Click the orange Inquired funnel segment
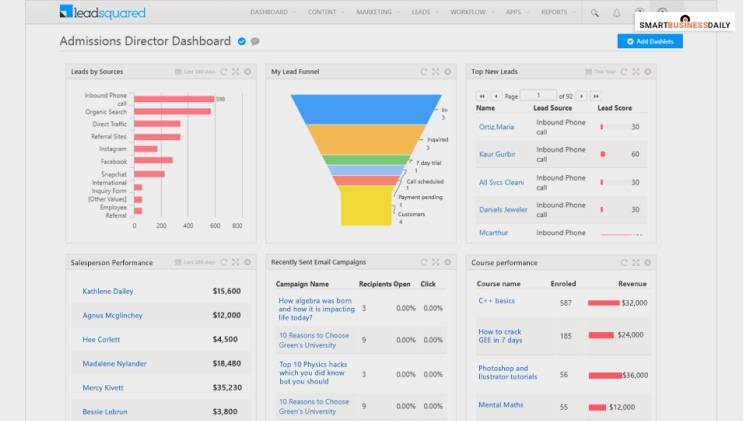743x421 pixels. point(366,139)
